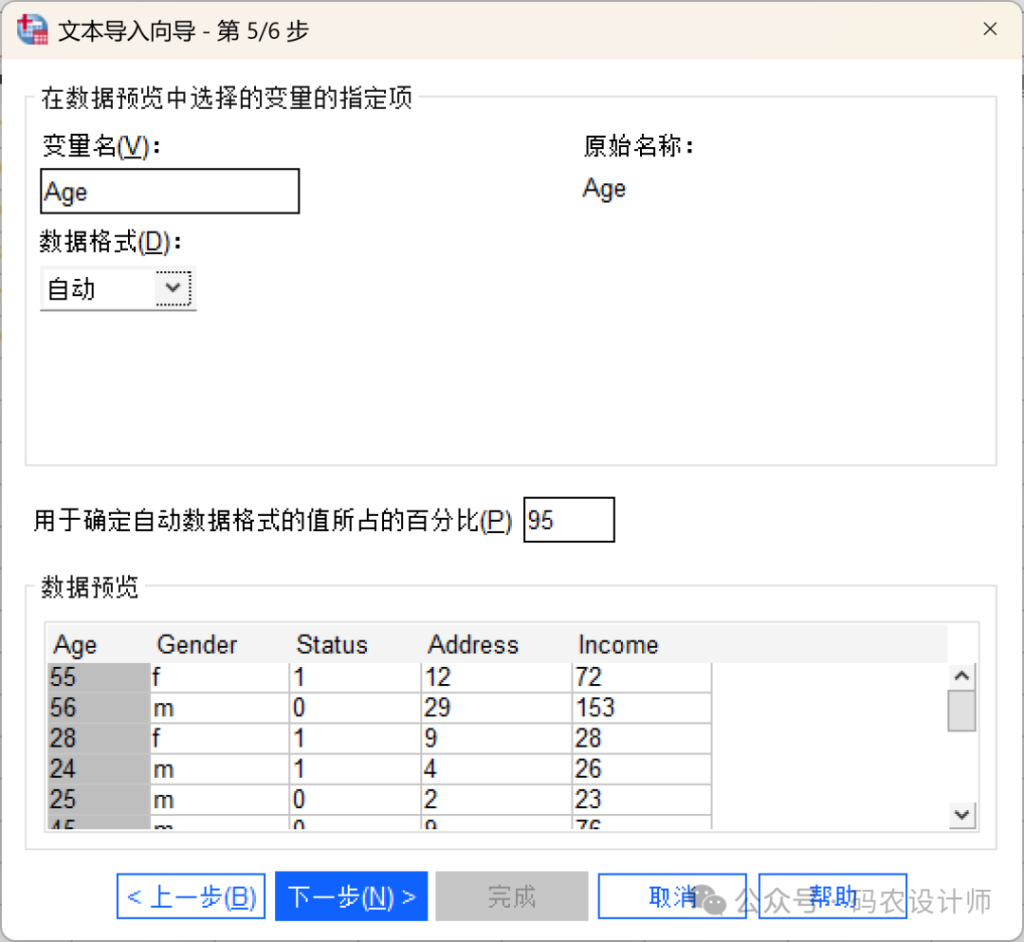Click the percentage field showing 95

pyautogui.click(x=568, y=520)
